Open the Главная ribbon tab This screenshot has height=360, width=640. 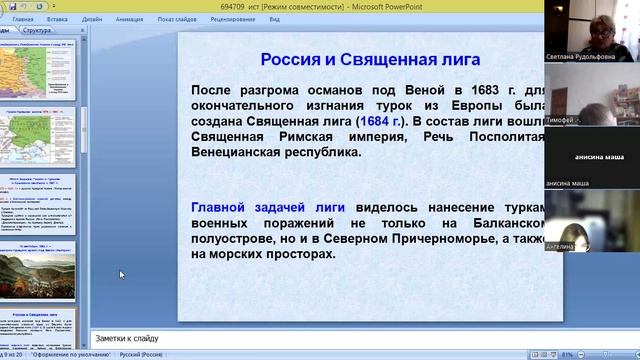(x=23, y=19)
